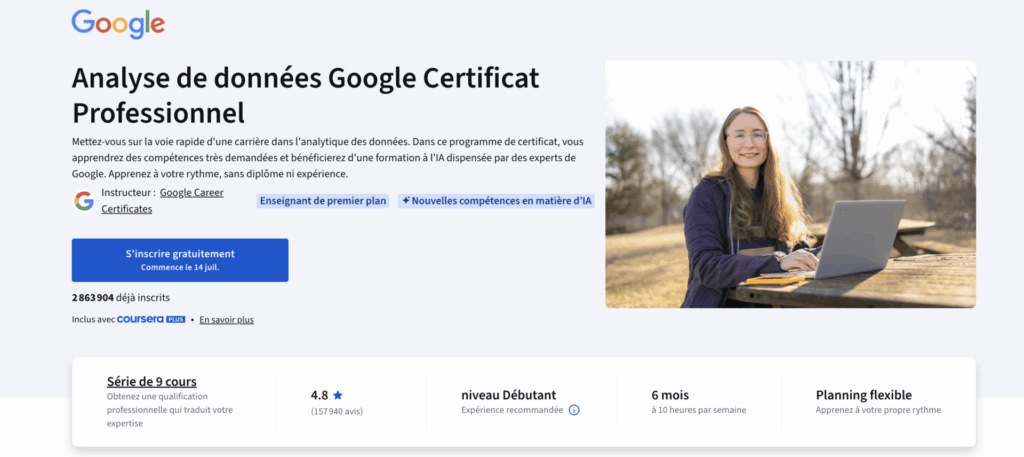
Task: Click the 6 mois duration text
Action: [x=670, y=395]
